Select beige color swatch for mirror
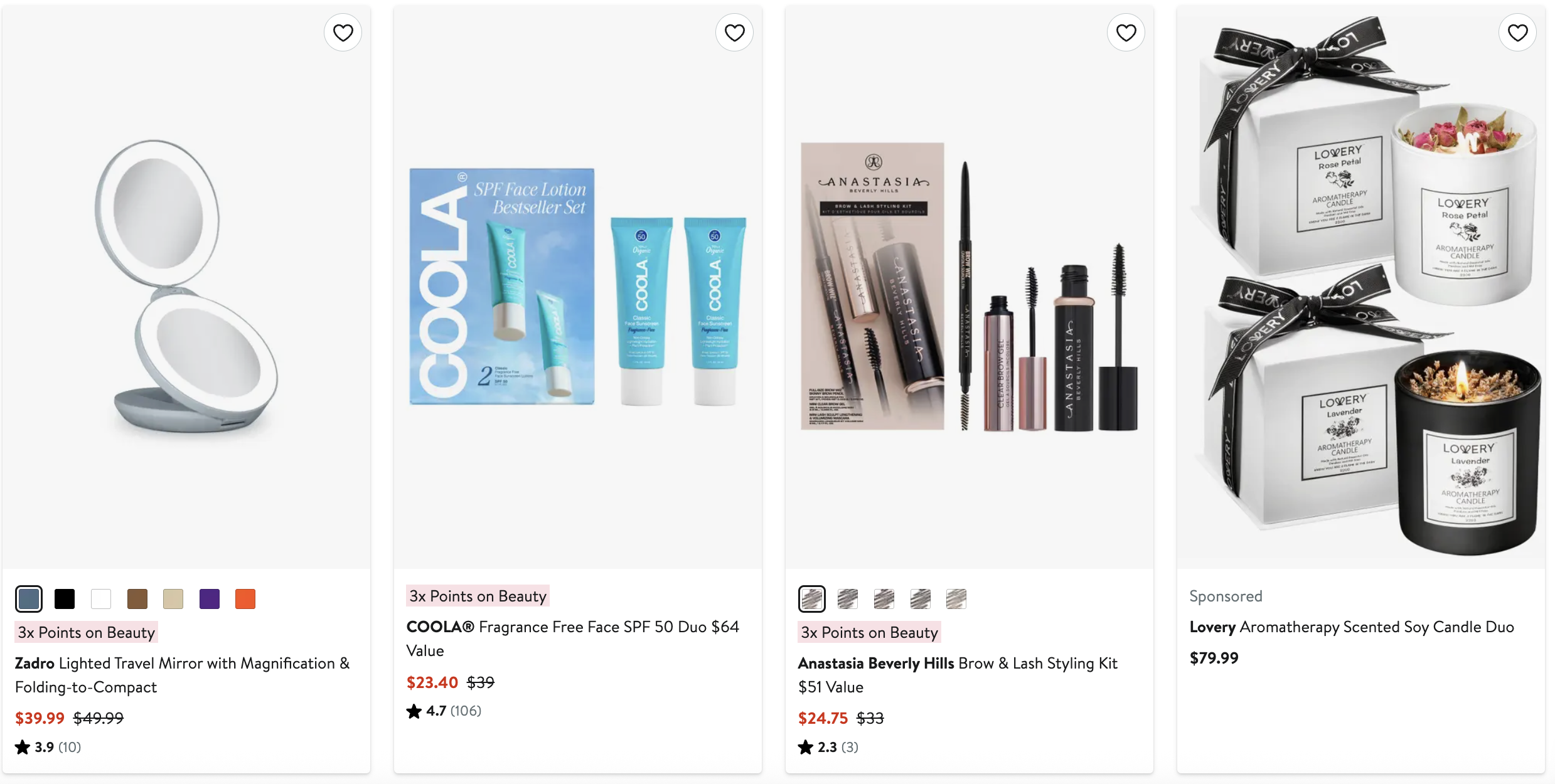 click(173, 599)
